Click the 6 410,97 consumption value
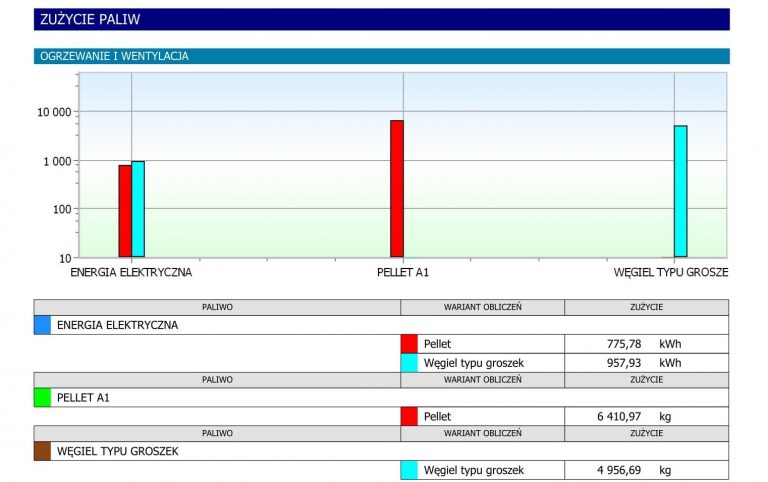768x482 pixels. click(619, 416)
